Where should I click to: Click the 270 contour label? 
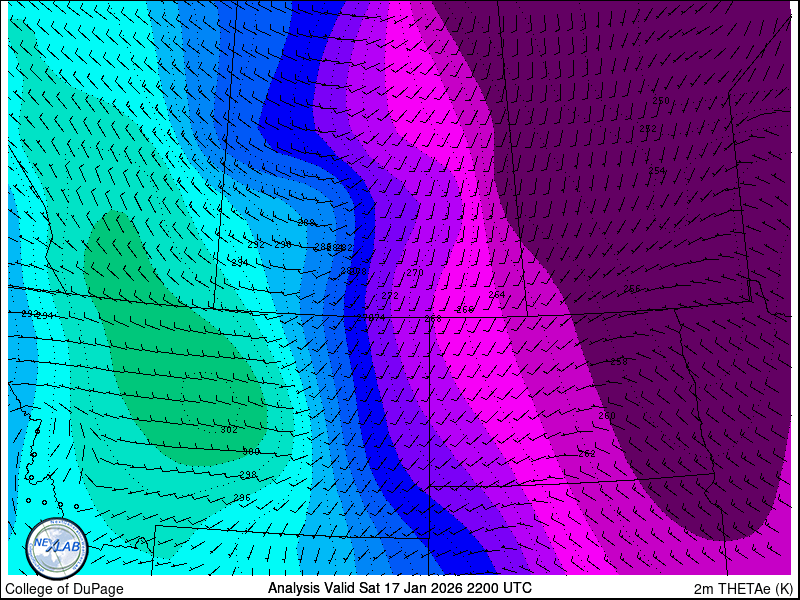click(415, 272)
